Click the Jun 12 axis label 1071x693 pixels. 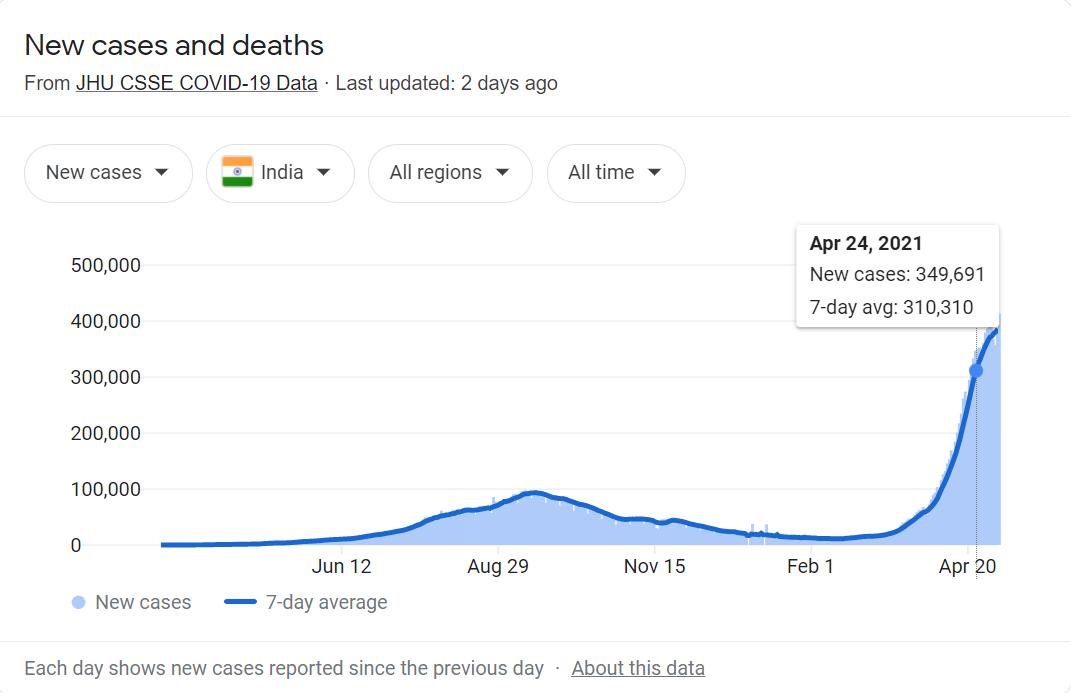pyautogui.click(x=341, y=567)
